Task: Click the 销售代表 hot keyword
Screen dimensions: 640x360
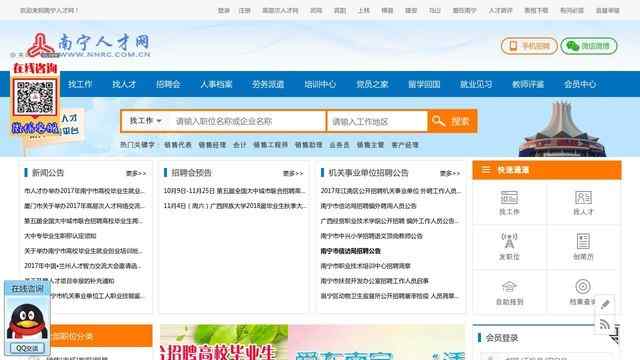Action: point(178,145)
